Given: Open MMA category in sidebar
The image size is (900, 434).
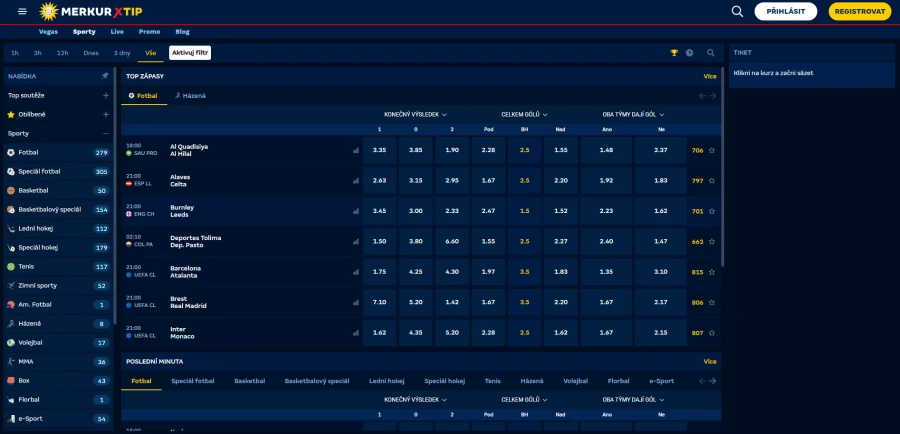Looking at the screenshot, I should (58, 362).
